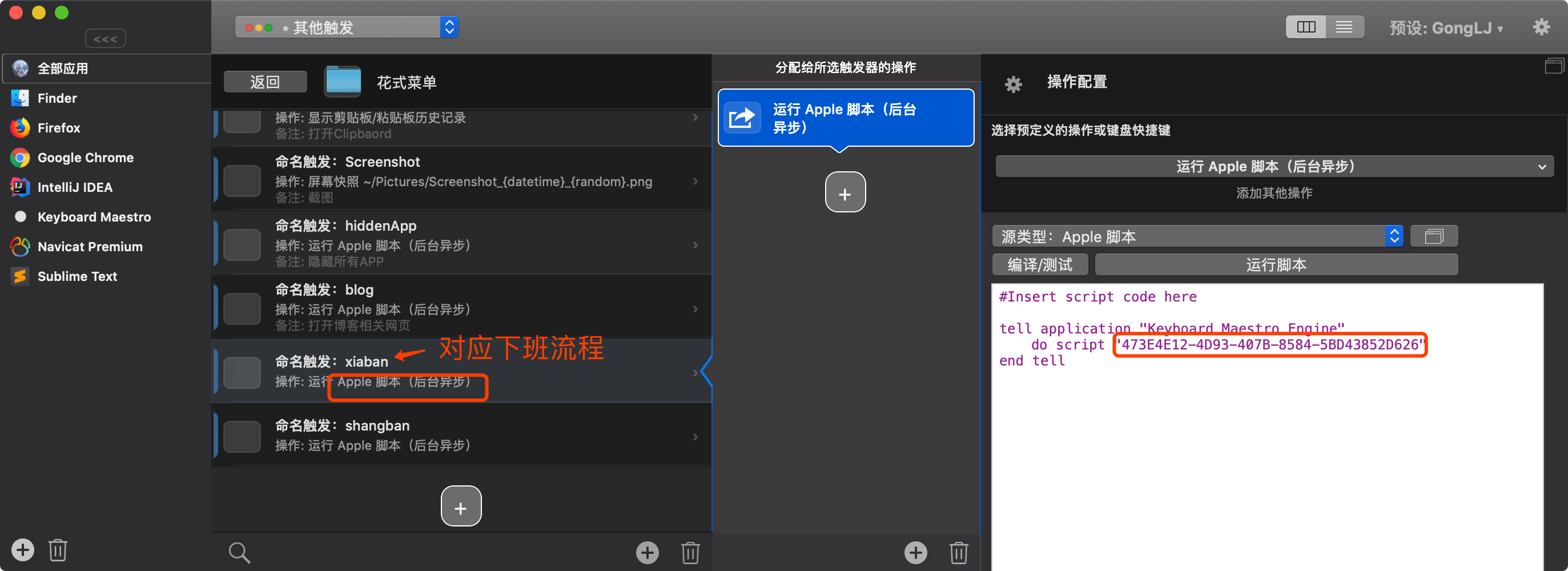Toggle the checkbox for shangban trigger
Screen dimensions: 1568x571
pos(242,436)
